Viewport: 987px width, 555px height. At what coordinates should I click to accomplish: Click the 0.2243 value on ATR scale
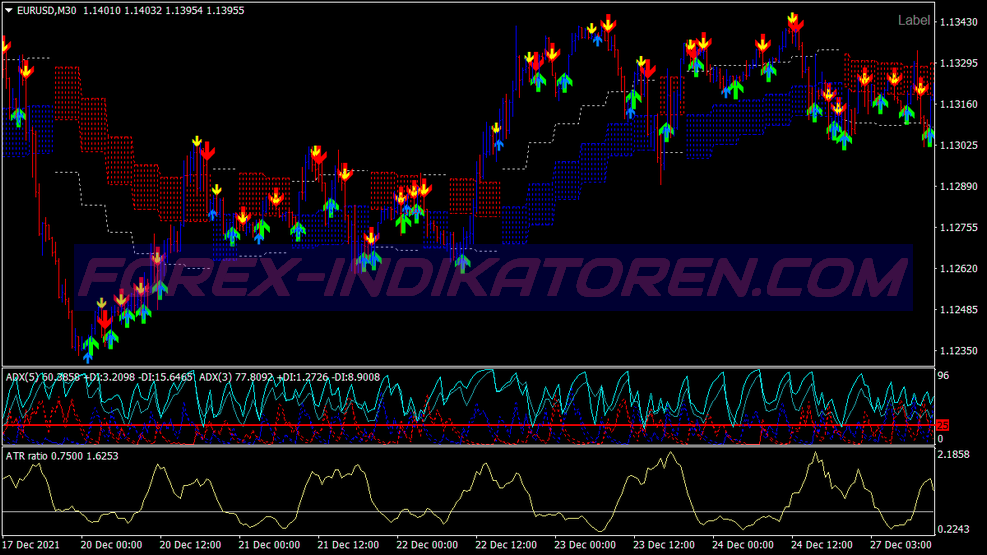click(x=957, y=530)
